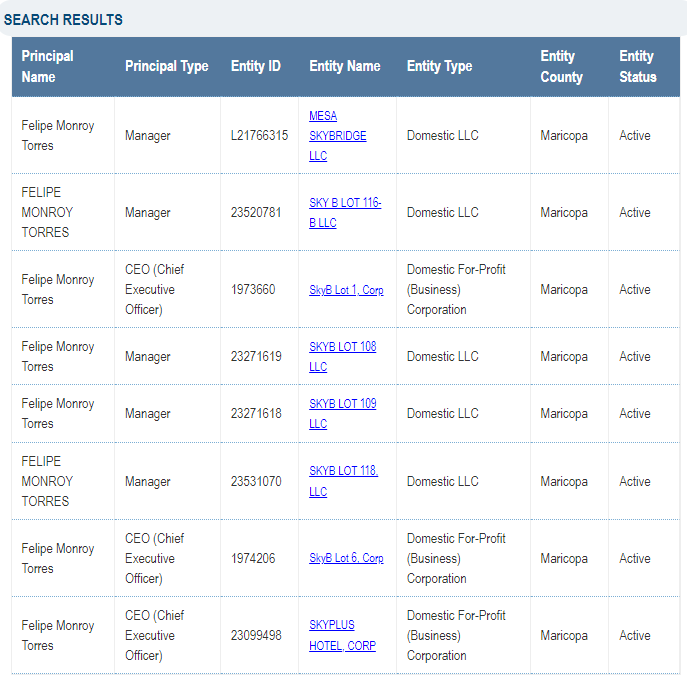687x686 pixels.
Task: Open the SKYPLUS HOTEL, CORP link
Action: click(342, 635)
